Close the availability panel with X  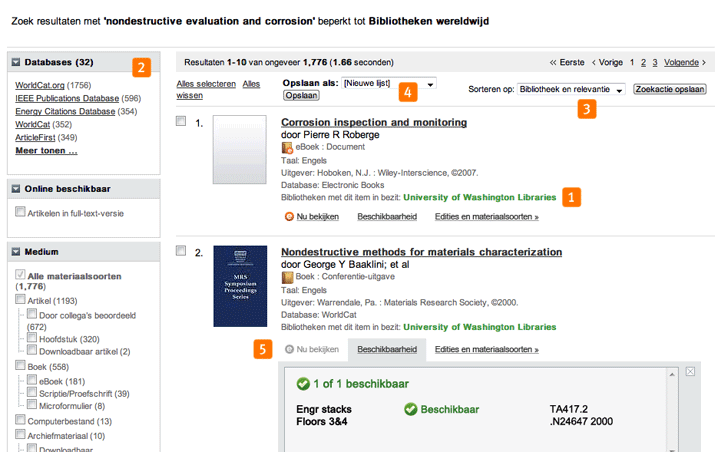[690, 372]
